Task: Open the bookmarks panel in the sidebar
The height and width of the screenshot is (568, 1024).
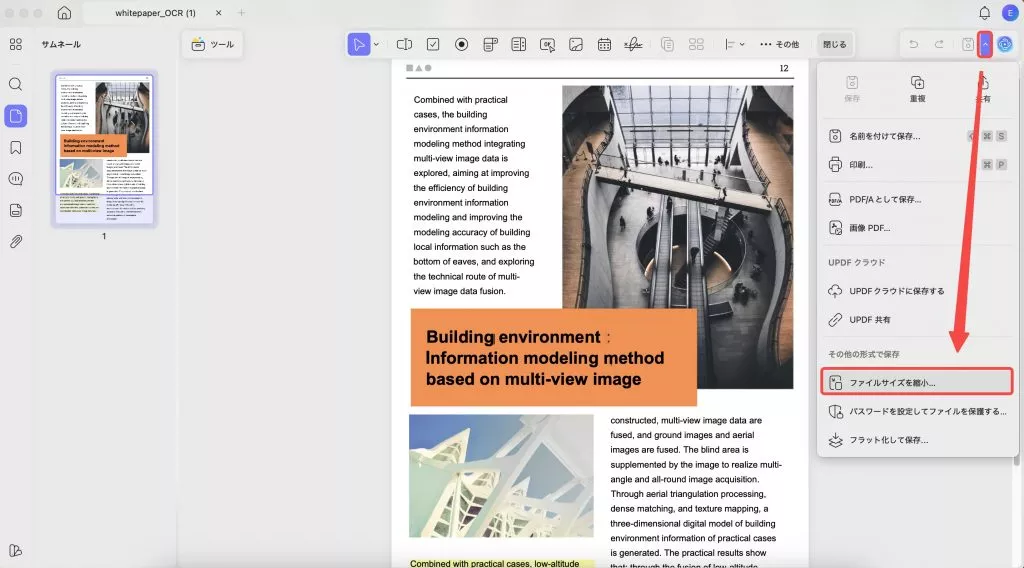Action: pyautogui.click(x=15, y=147)
